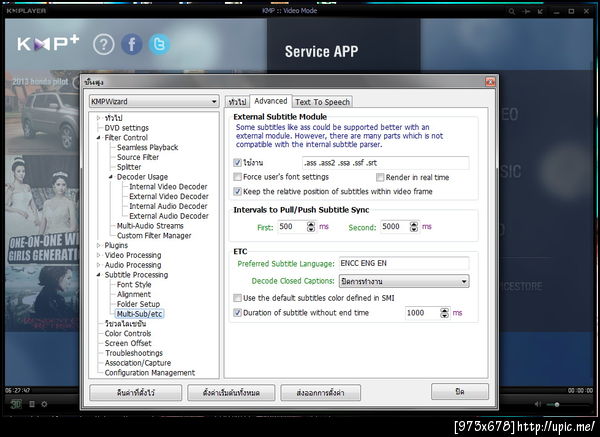Screen dimensions: 600x437
Task: Select Screen Offset in tree
Action: pos(128,343)
